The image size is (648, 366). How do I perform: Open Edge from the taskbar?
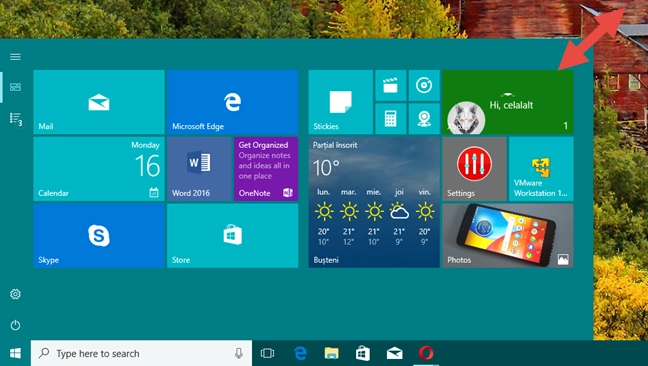tap(300, 353)
